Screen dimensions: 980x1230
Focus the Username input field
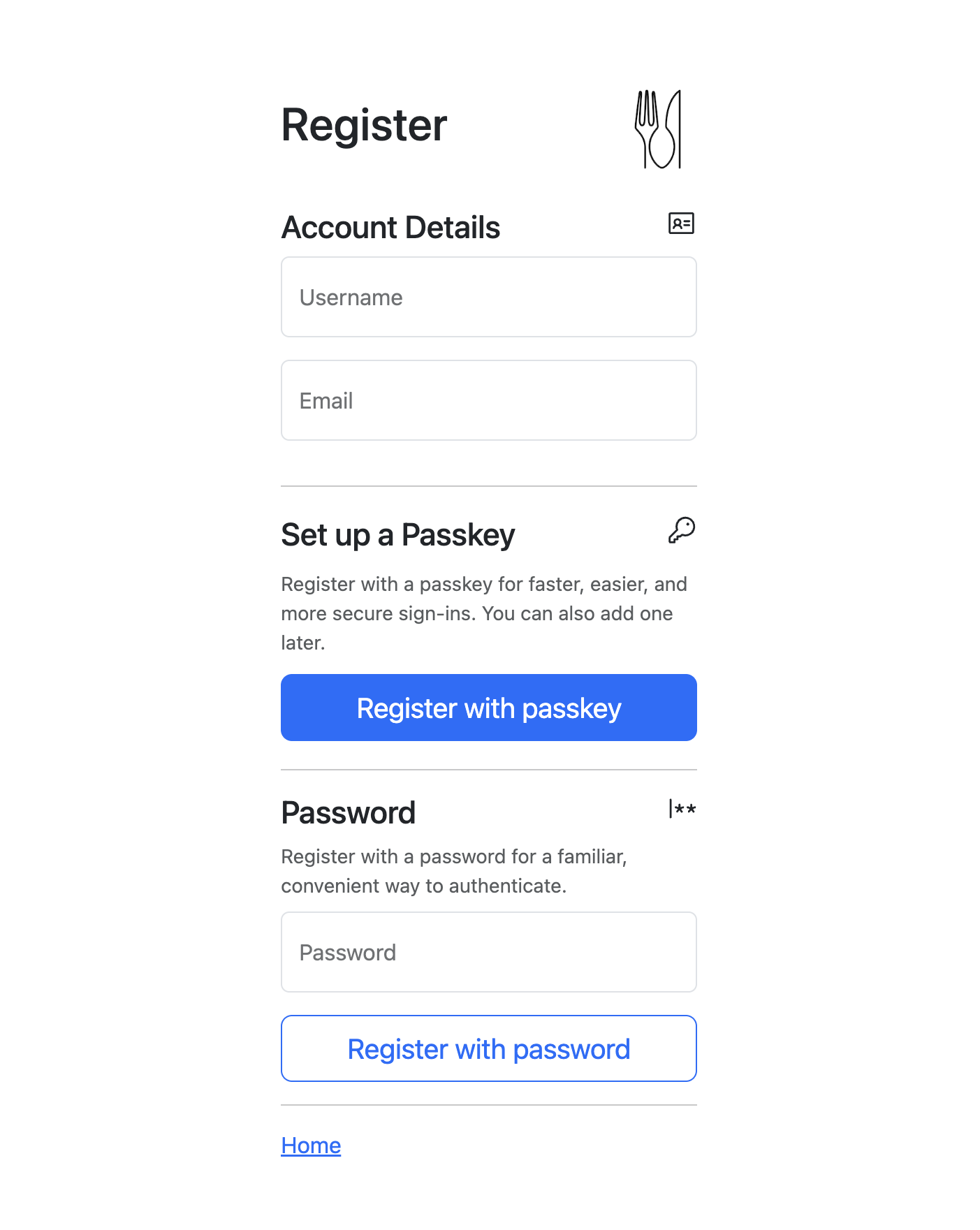(x=489, y=297)
